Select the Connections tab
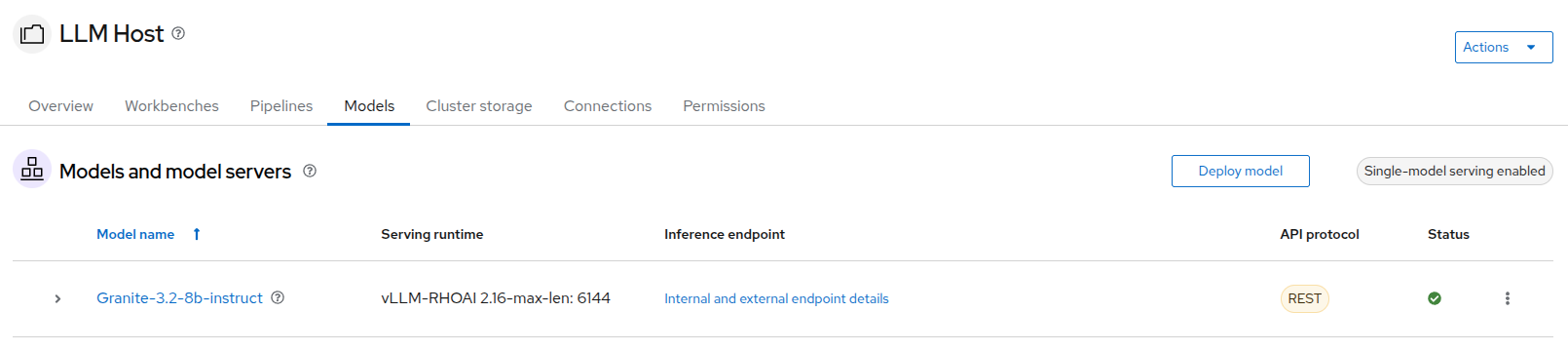This screenshot has height=351, width=1568. tap(608, 105)
